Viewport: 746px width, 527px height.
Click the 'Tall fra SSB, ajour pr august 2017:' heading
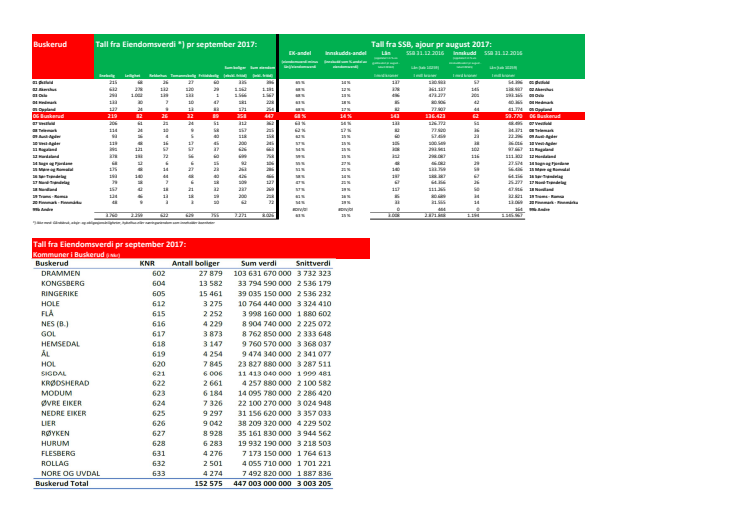(431, 44)
